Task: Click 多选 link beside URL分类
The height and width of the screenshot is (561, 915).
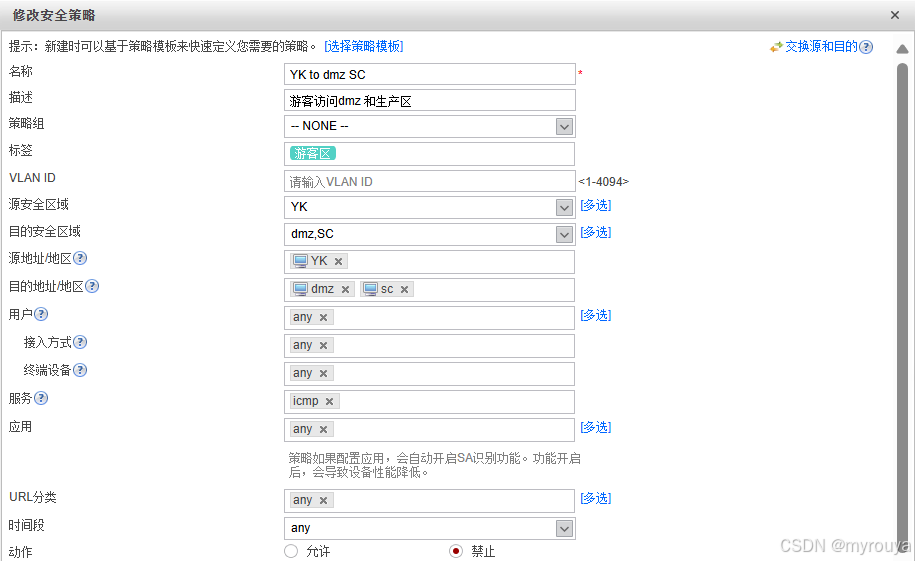Action: [x=596, y=498]
